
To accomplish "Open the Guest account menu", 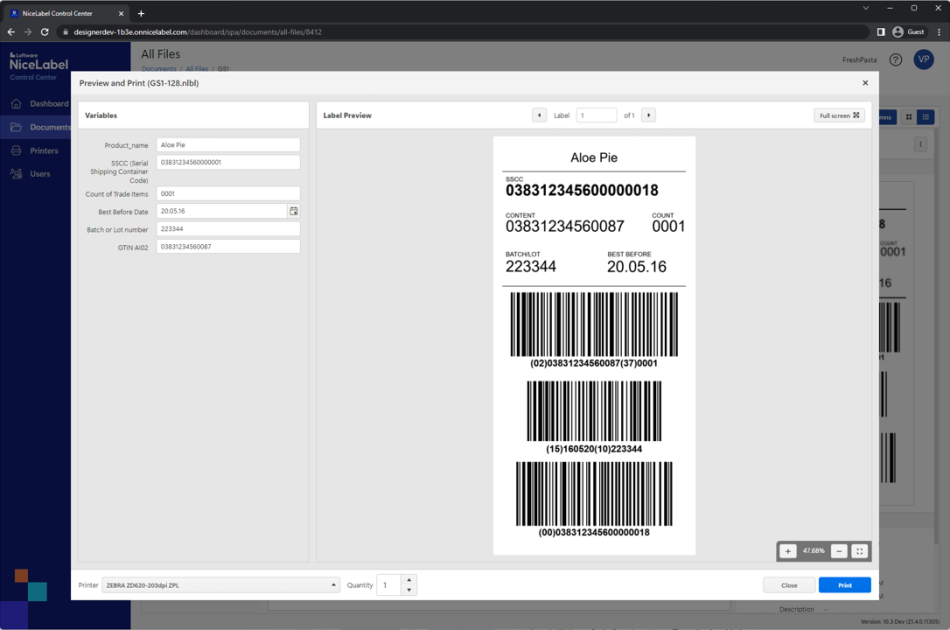I will click(908, 31).
